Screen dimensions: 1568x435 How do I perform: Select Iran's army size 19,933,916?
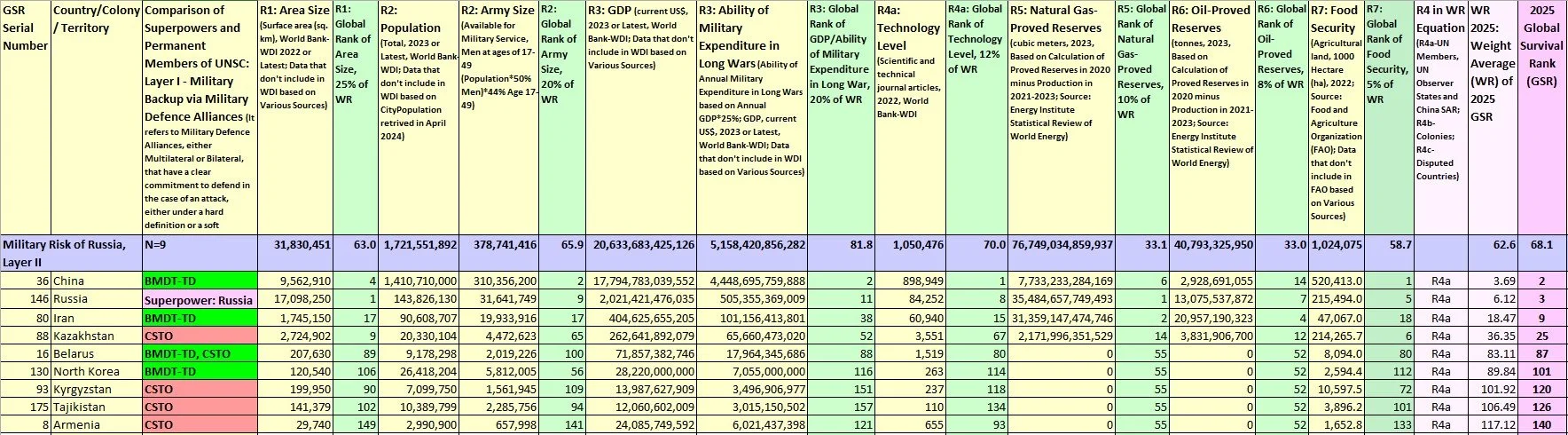tap(498, 318)
